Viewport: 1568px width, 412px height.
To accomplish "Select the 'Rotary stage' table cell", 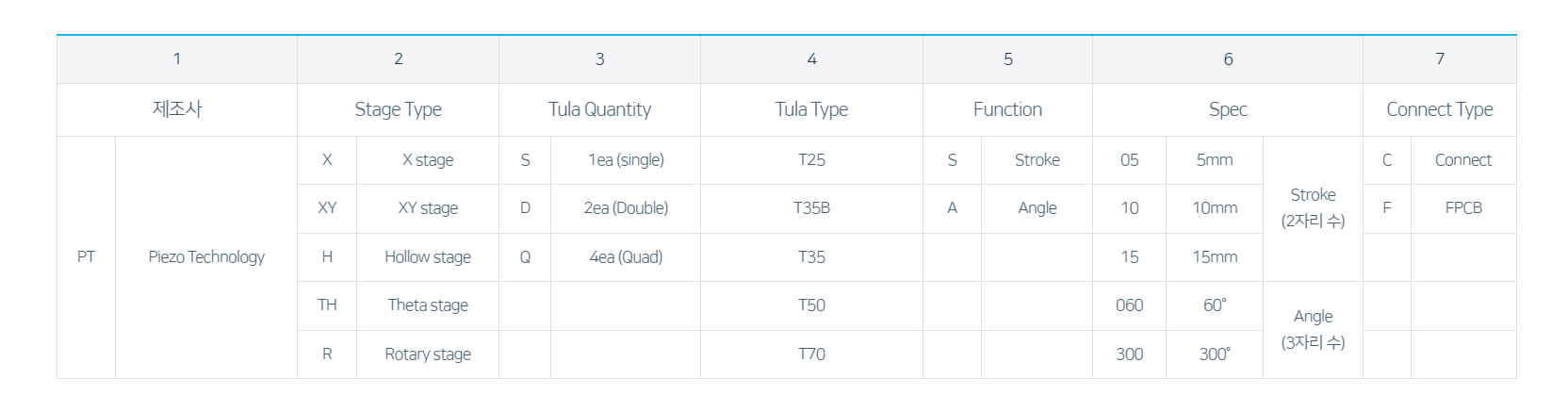I will point(428,354).
